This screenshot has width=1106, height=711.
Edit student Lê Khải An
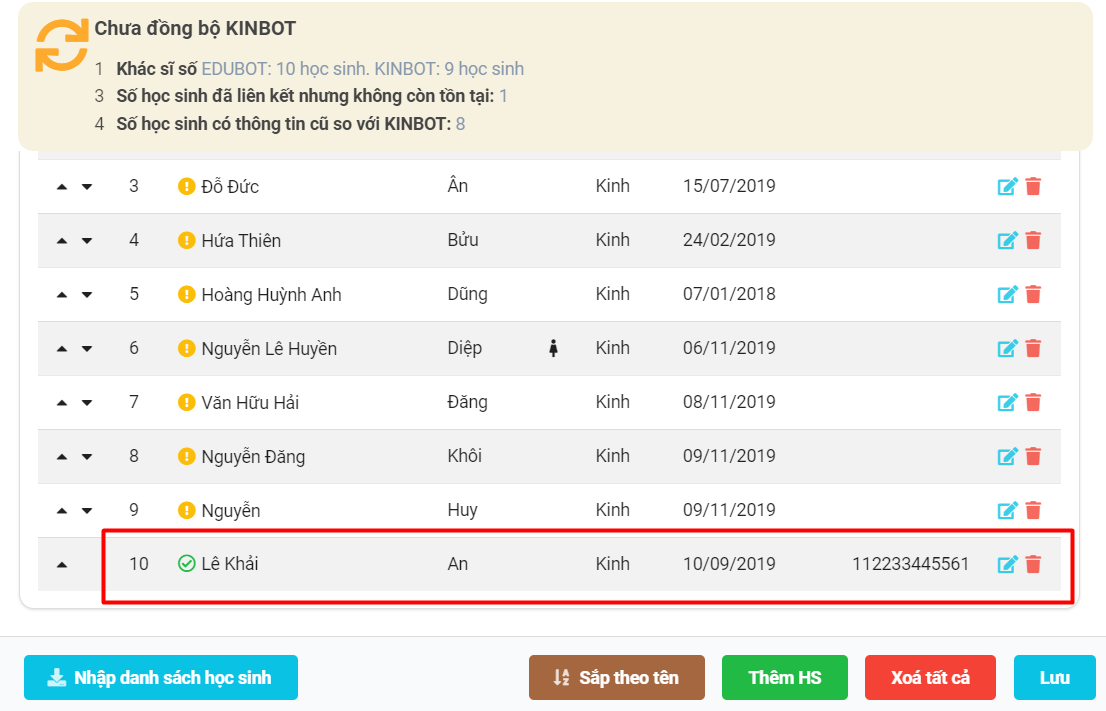coord(1007,565)
